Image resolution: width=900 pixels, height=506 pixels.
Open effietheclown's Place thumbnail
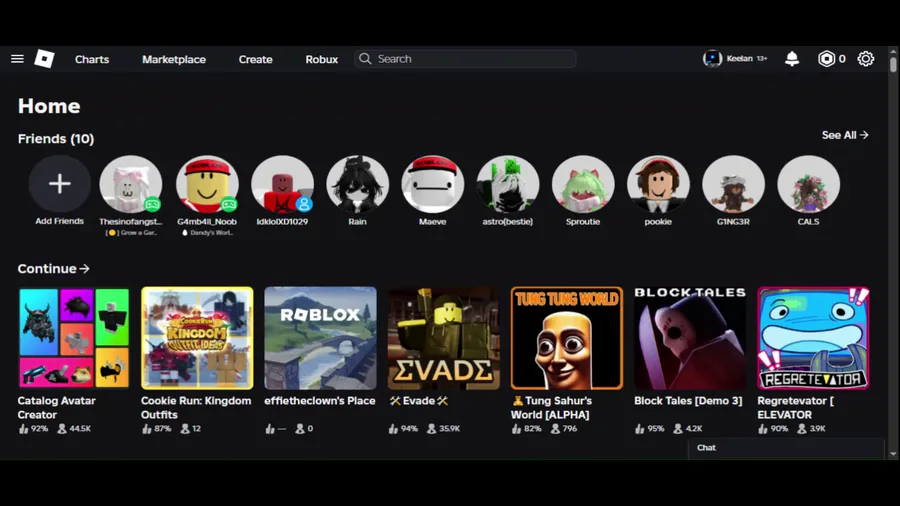click(x=320, y=338)
